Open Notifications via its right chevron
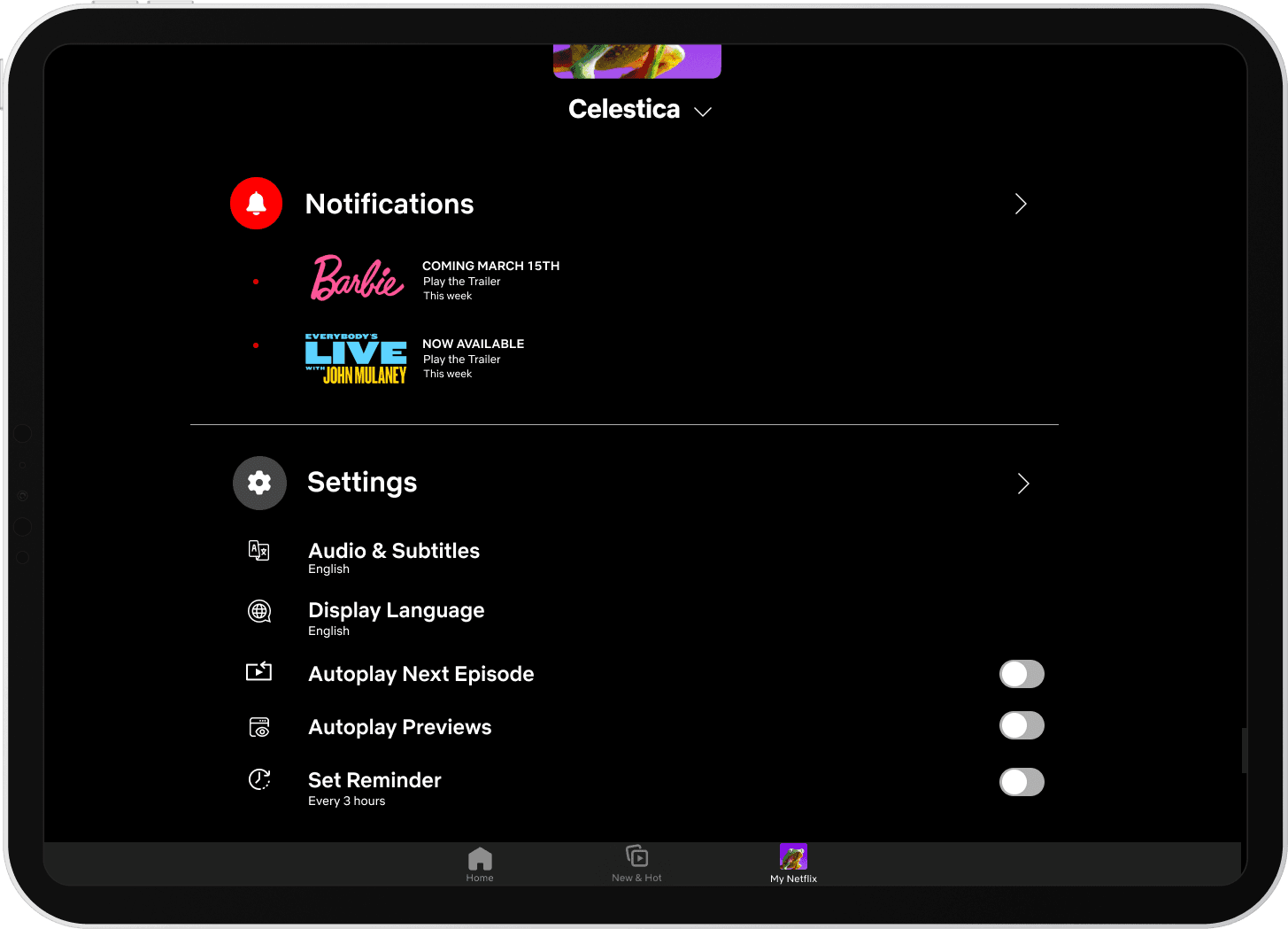This screenshot has height=929, width=1288. tap(1021, 204)
